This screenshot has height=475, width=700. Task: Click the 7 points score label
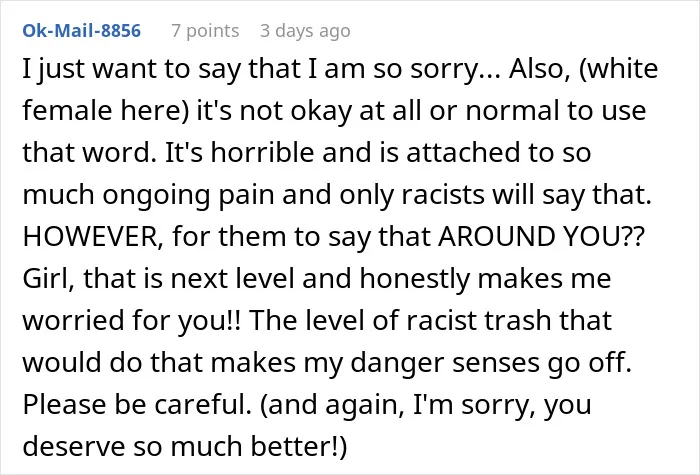205,31
